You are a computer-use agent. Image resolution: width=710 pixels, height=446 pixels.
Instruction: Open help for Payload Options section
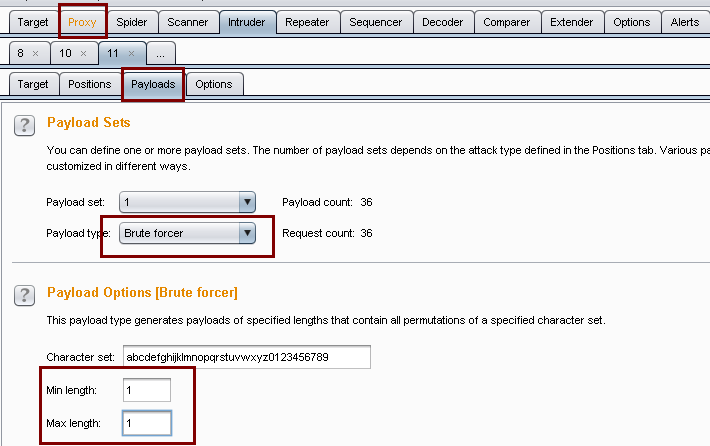[x=24, y=296]
